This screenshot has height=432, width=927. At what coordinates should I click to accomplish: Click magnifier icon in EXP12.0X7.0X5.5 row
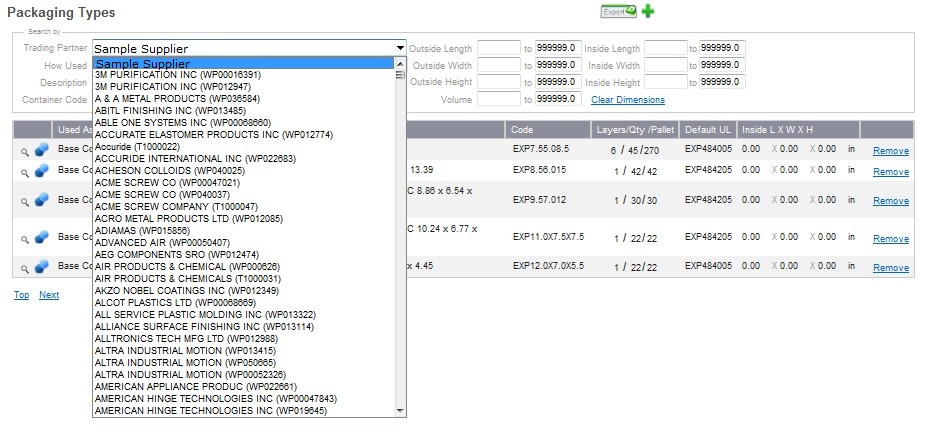click(25, 267)
